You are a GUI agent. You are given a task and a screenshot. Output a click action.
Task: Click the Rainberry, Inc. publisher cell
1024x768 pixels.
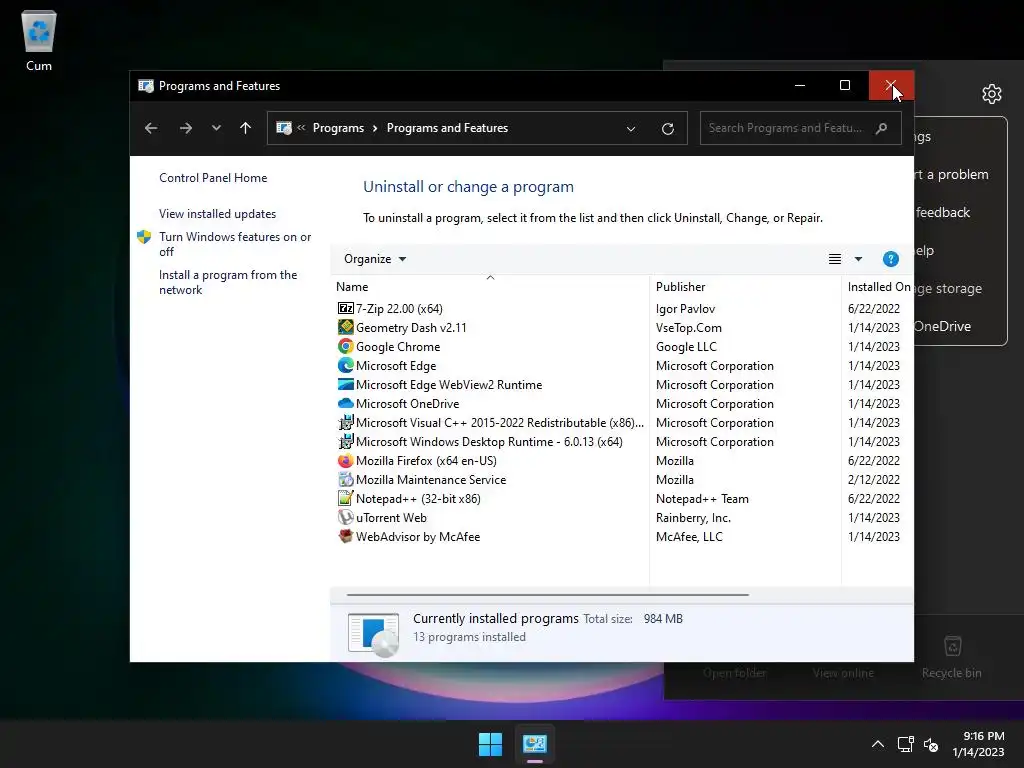[693, 517]
